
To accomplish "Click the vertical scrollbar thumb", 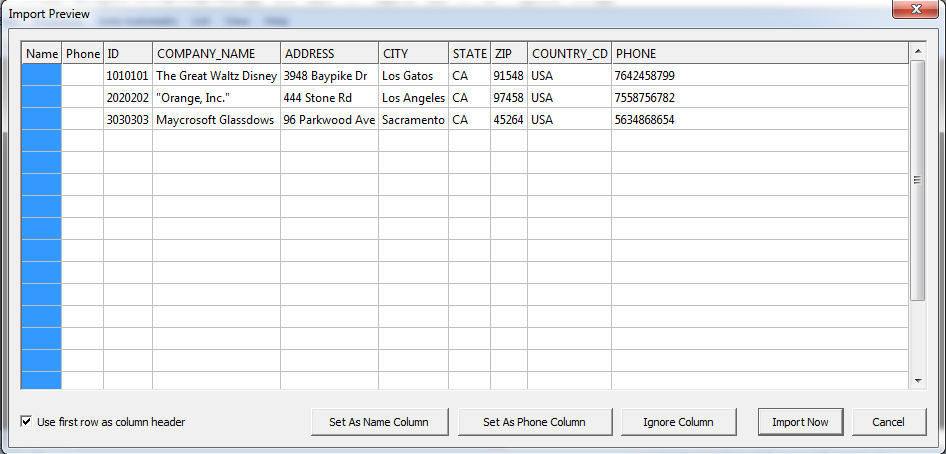I will pyautogui.click(x=918, y=180).
